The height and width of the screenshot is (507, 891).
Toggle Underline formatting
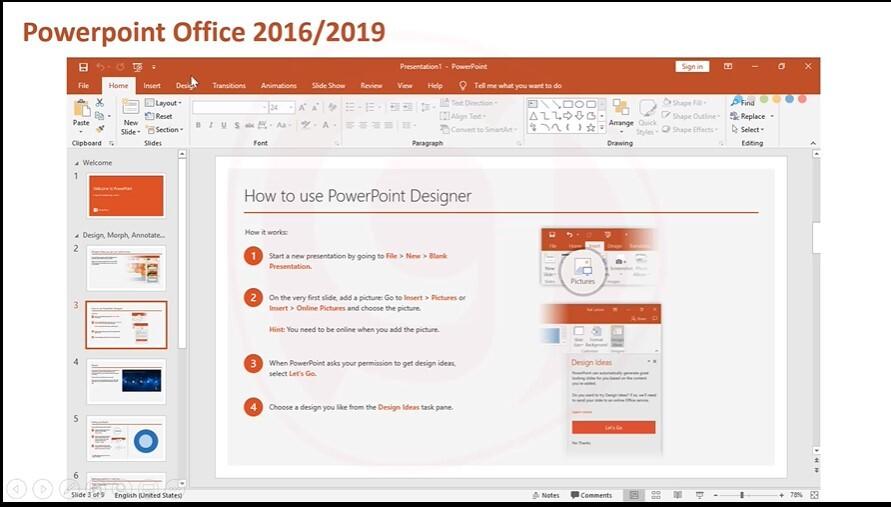[x=224, y=125]
